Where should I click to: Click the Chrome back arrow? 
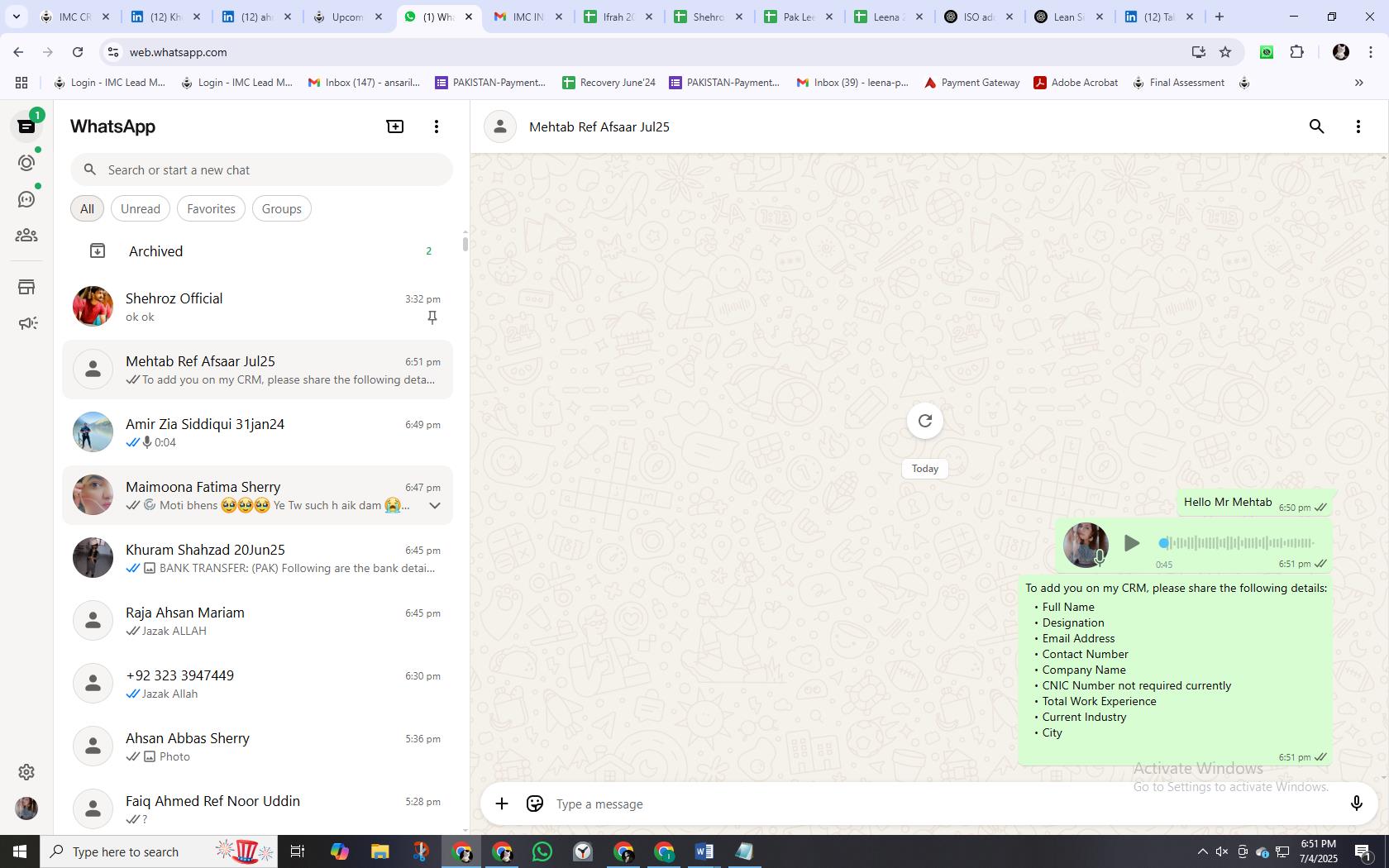18,52
